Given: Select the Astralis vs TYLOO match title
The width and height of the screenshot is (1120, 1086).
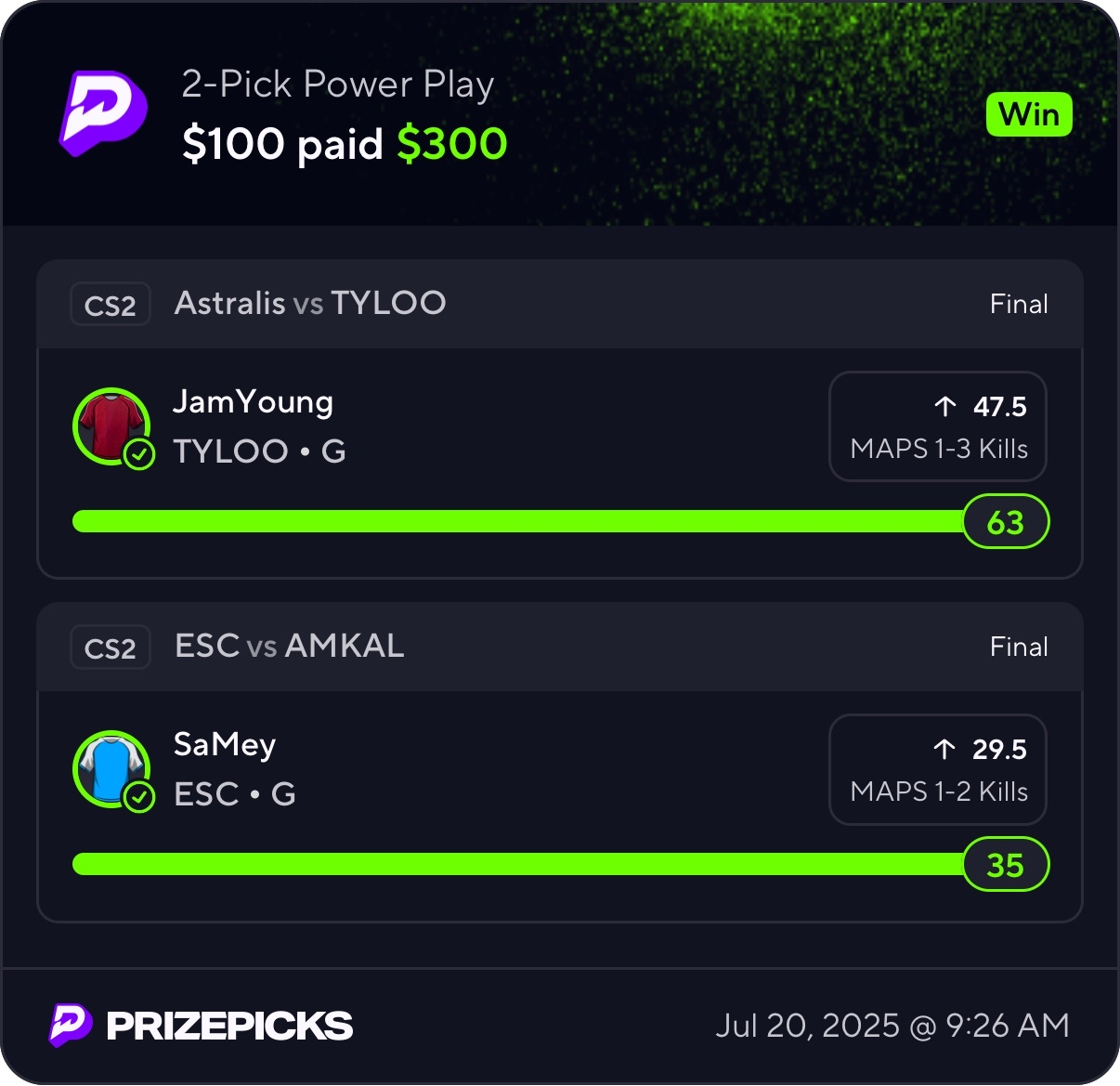Looking at the screenshot, I should pos(310,304).
